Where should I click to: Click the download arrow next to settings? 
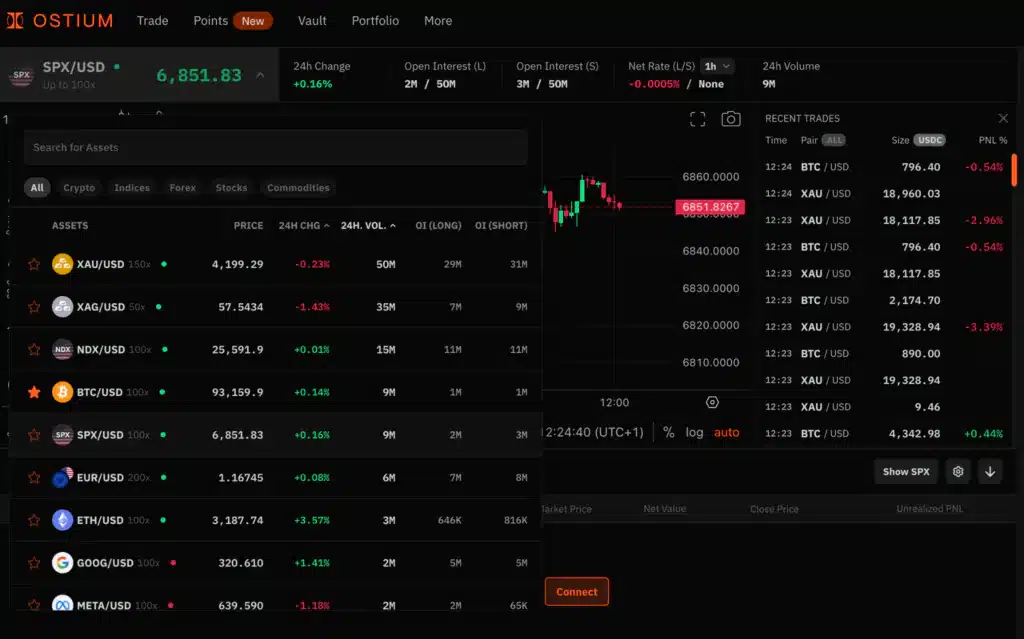990,470
